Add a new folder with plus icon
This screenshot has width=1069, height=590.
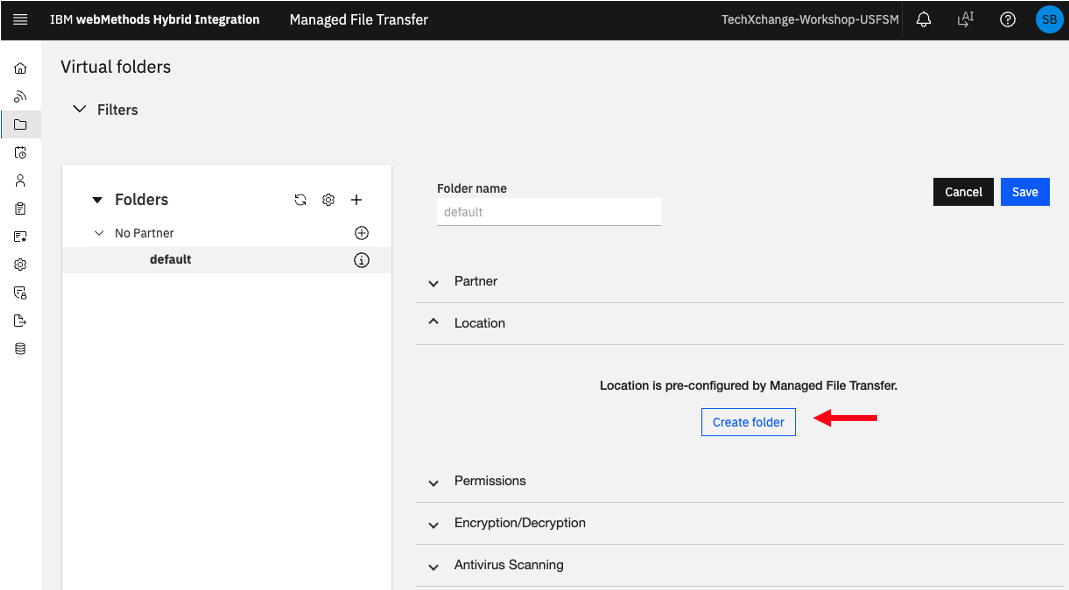(356, 200)
